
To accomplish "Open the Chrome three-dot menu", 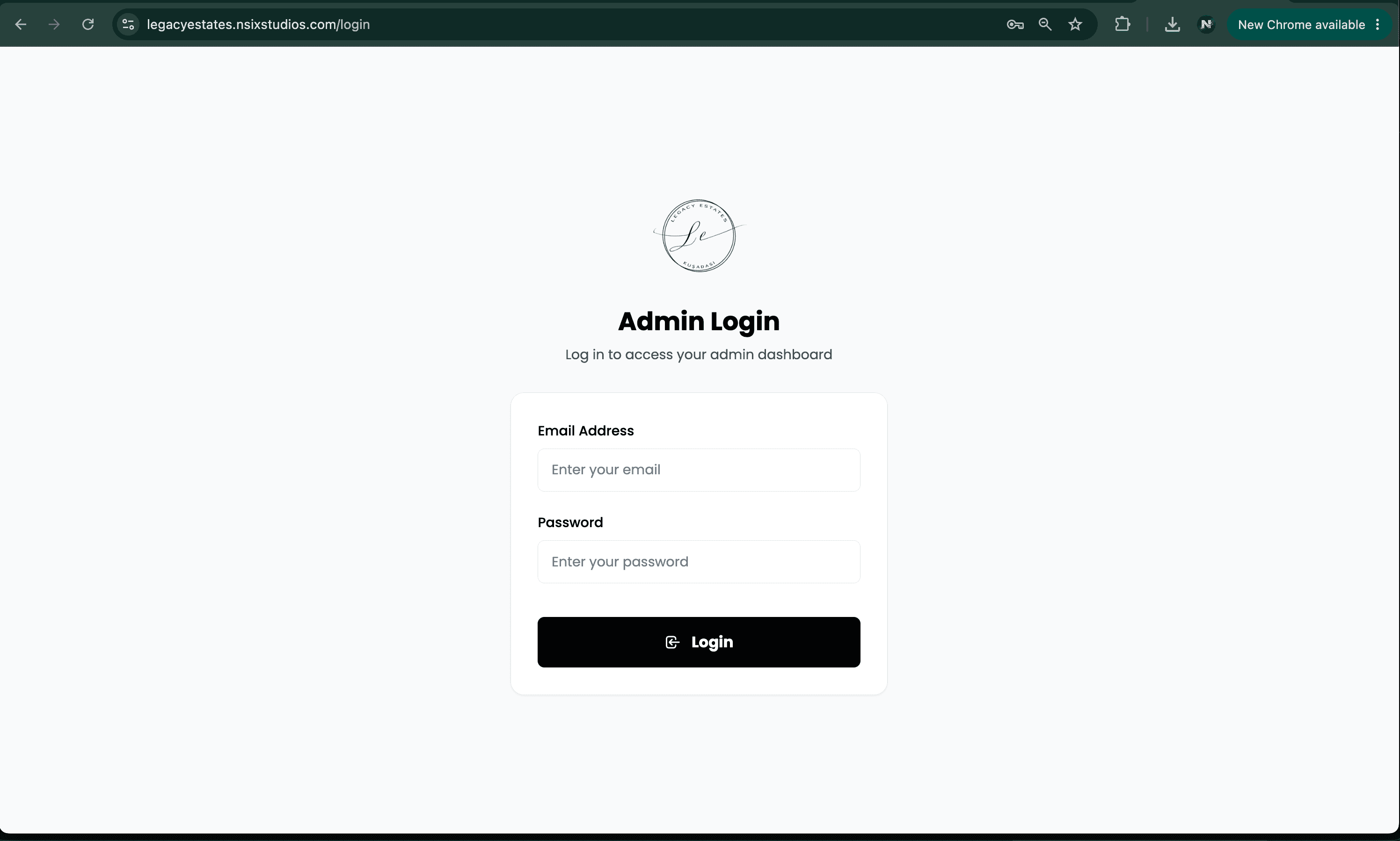I will click(1378, 24).
